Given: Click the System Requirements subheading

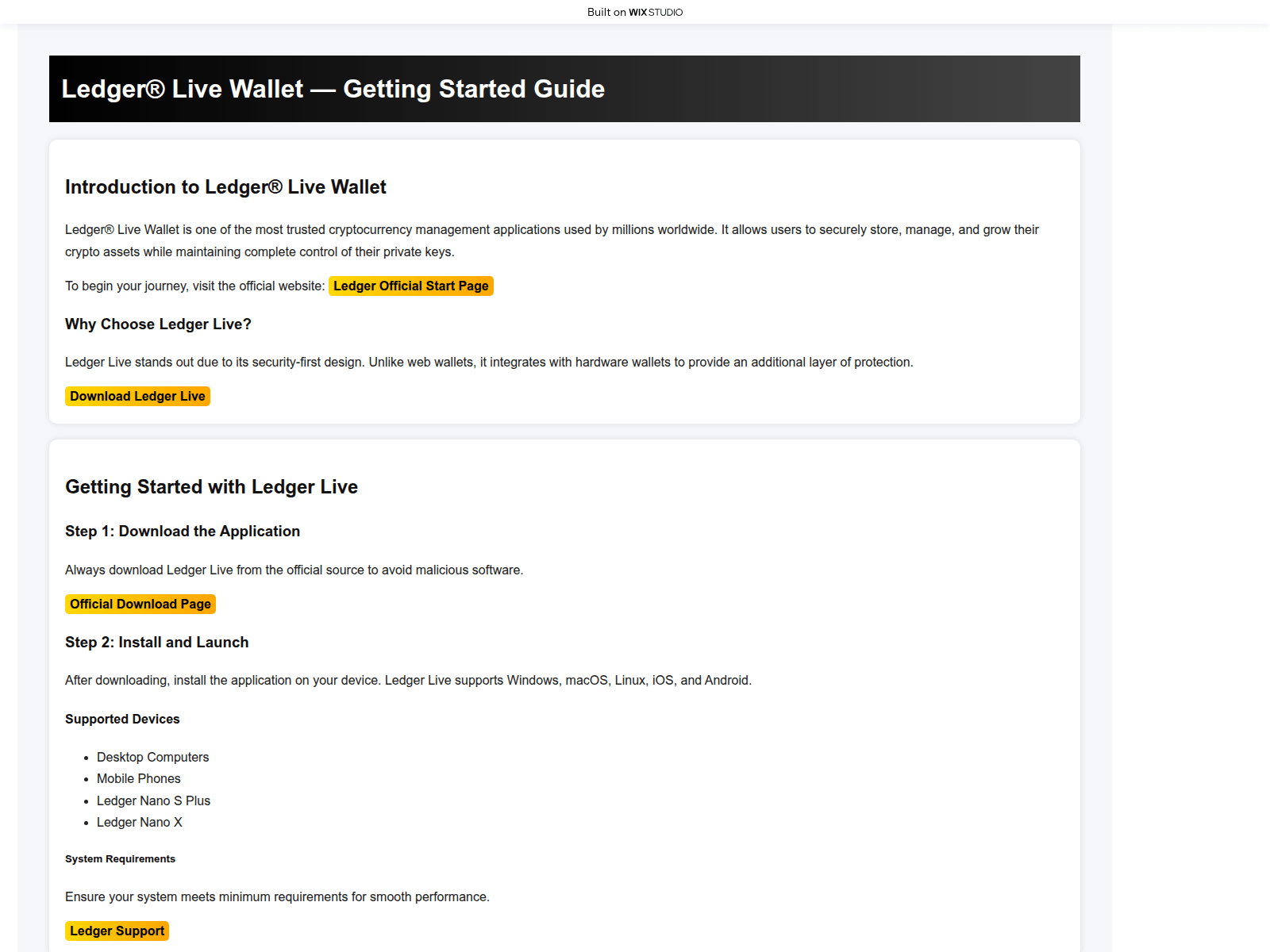Looking at the screenshot, I should [x=120, y=858].
